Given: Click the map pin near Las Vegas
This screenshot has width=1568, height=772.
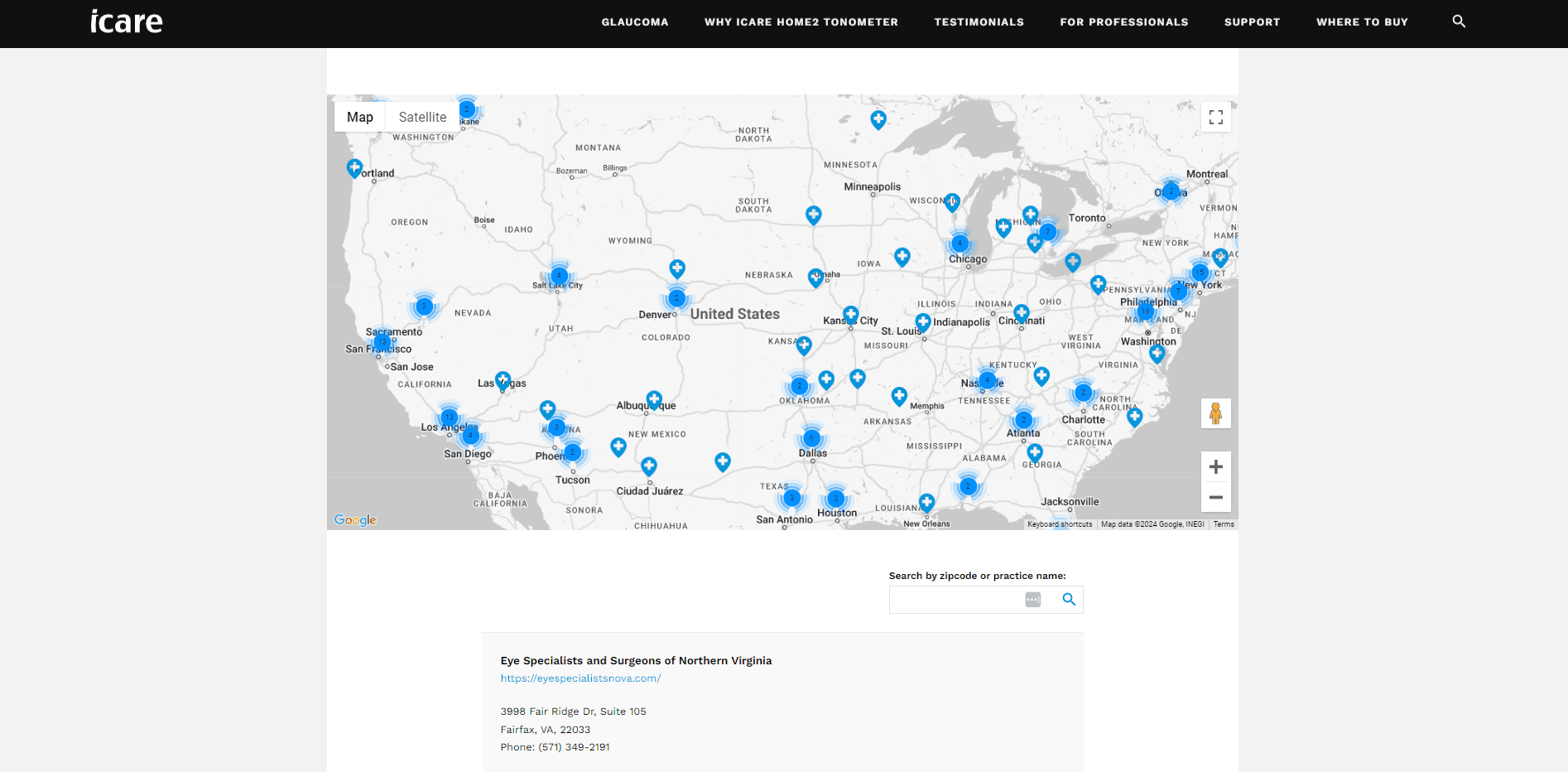Looking at the screenshot, I should click(x=503, y=380).
